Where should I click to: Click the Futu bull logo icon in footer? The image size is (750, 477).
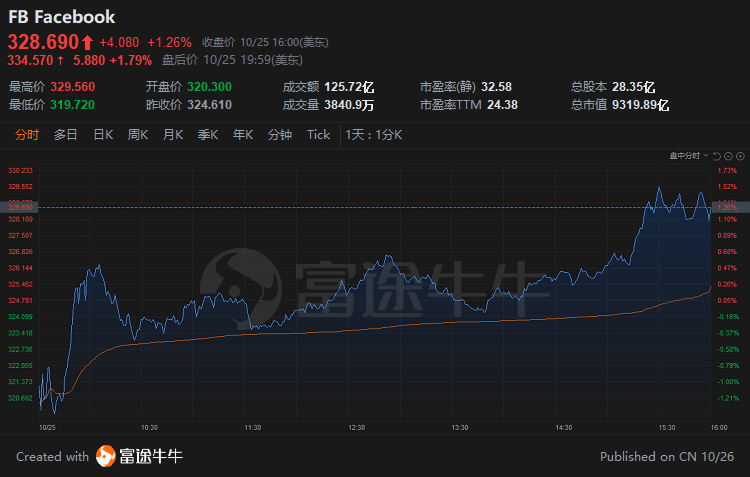pyautogui.click(x=106, y=457)
